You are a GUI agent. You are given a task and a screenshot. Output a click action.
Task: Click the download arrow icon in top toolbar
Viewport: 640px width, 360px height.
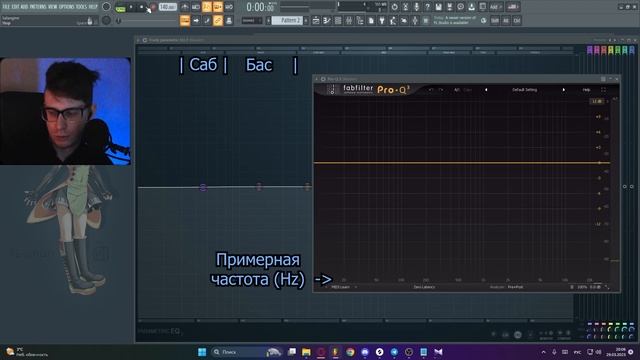[471, 7]
